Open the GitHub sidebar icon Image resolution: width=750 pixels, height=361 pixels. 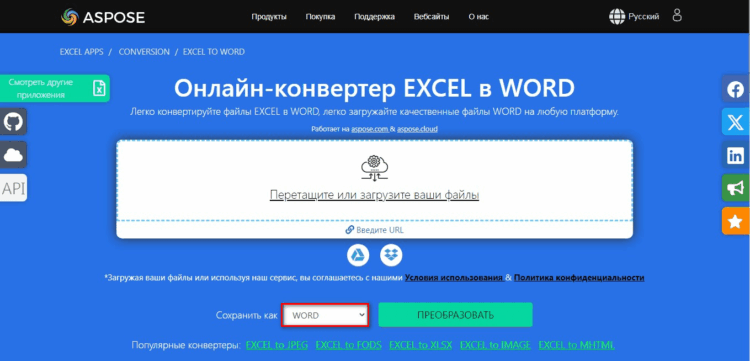pos(13,122)
